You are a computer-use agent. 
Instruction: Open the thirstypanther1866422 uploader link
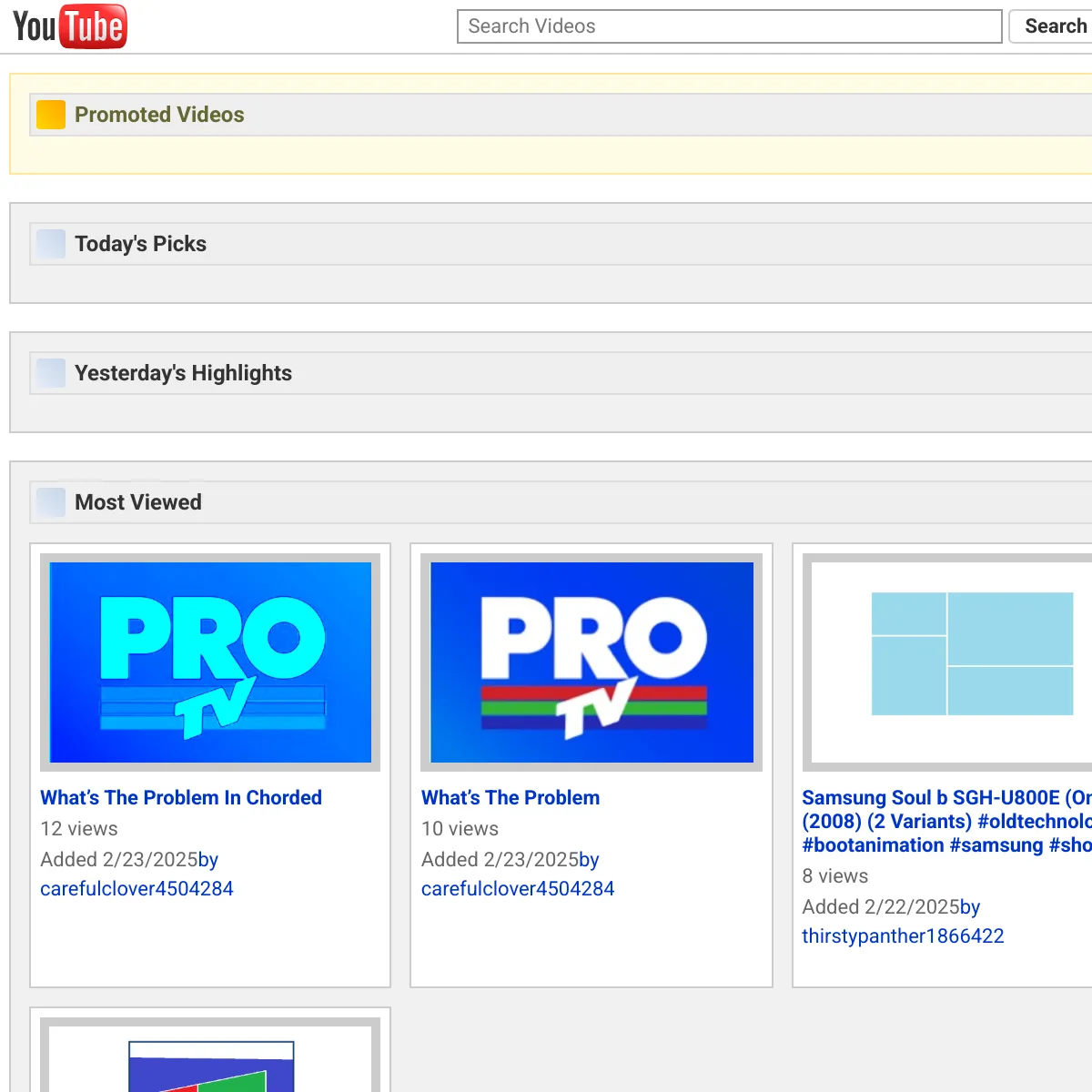point(903,935)
